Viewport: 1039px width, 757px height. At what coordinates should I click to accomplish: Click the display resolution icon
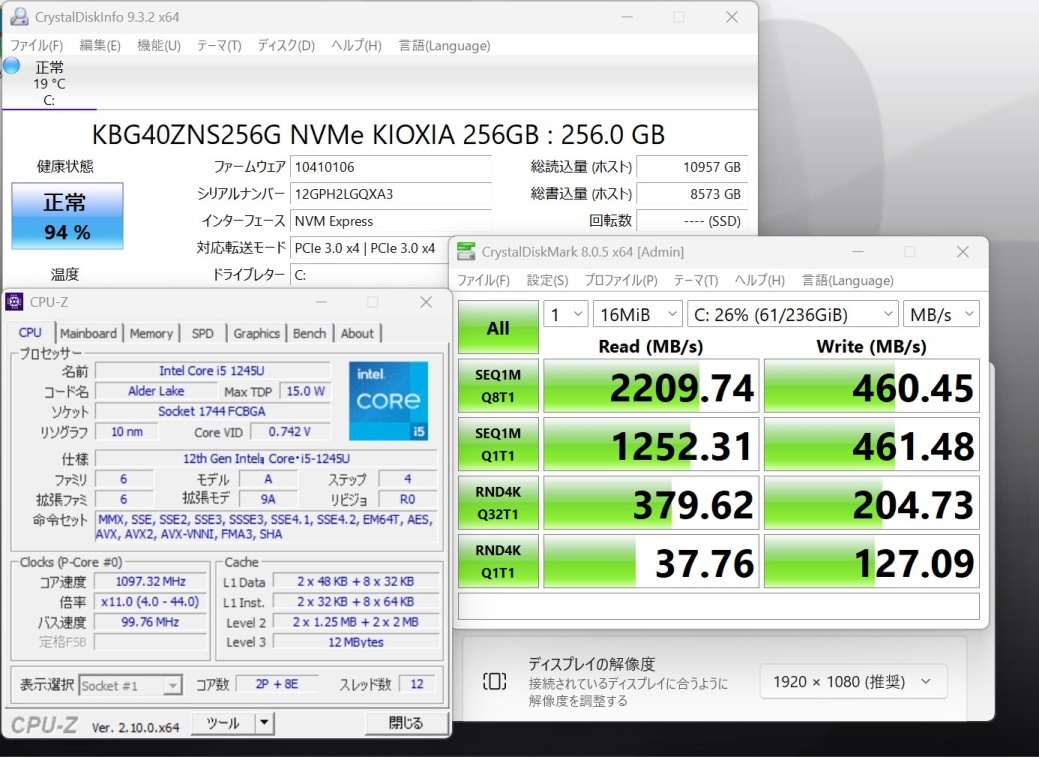pyautogui.click(x=494, y=681)
